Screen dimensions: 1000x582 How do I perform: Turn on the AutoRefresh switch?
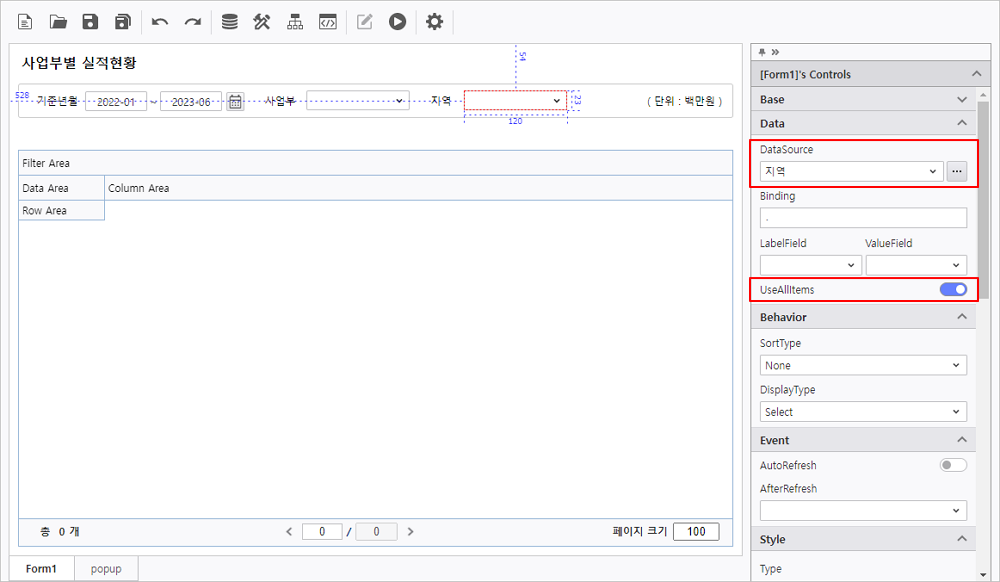coord(953,465)
